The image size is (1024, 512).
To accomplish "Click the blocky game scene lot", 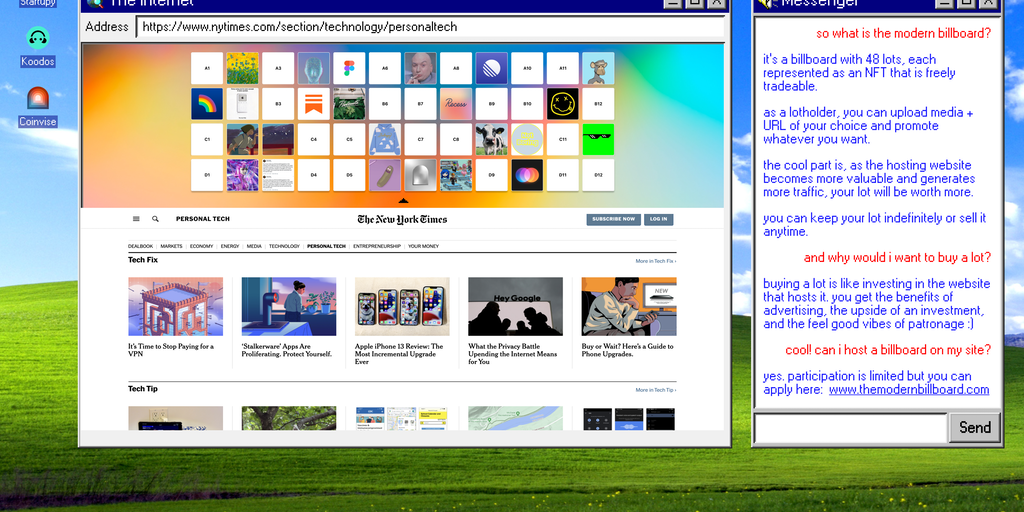I will pos(456,175).
